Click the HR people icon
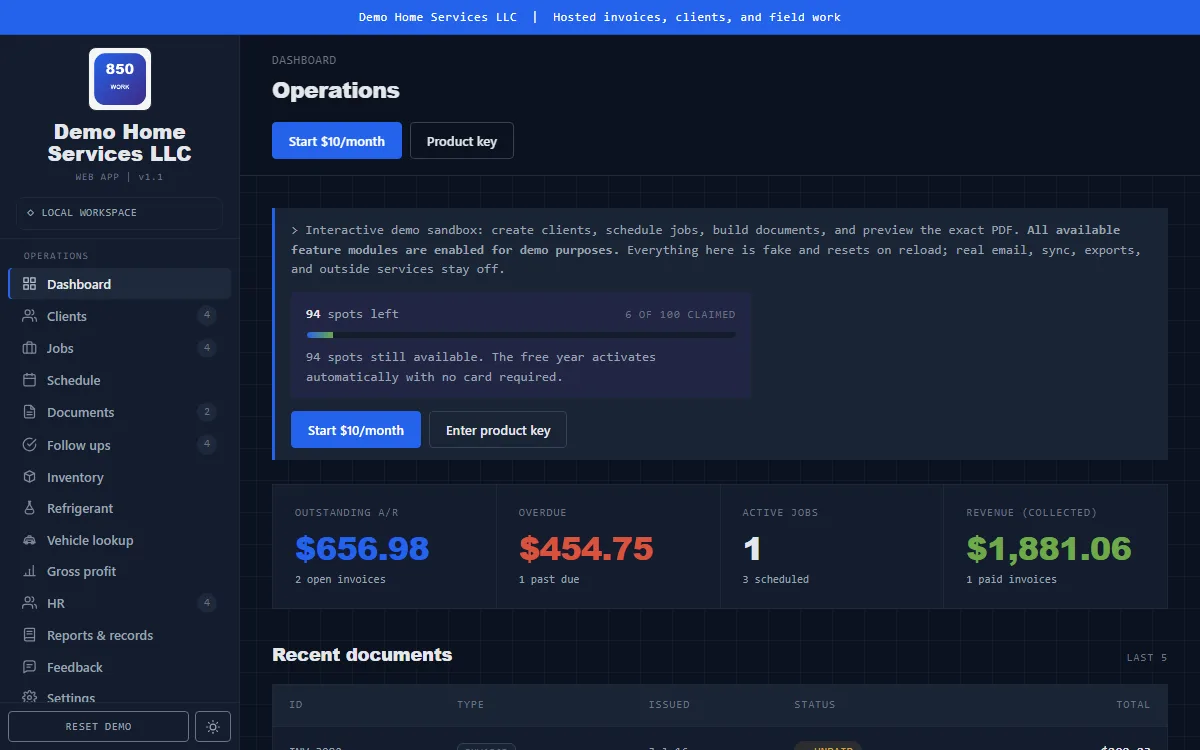Image resolution: width=1200 pixels, height=750 pixels. (x=29, y=603)
